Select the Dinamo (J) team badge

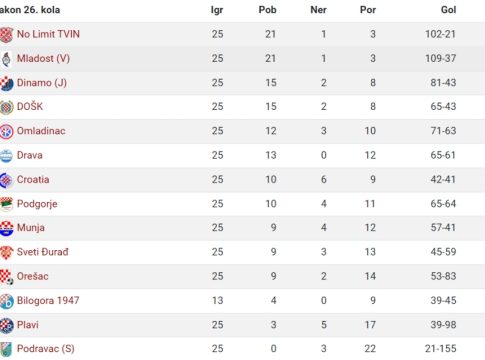6,83
